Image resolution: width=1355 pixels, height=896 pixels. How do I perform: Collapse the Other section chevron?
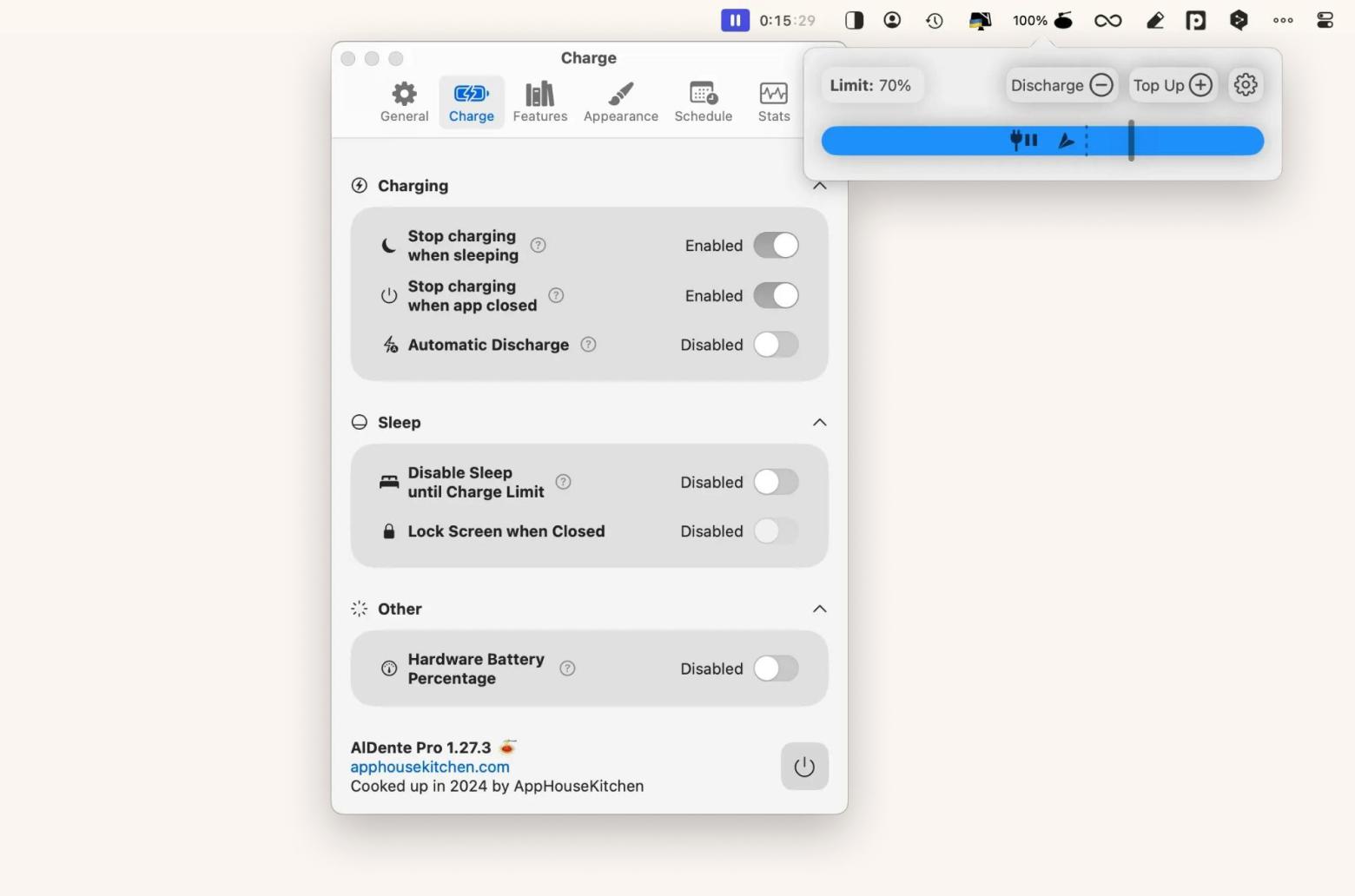pyautogui.click(x=819, y=609)
